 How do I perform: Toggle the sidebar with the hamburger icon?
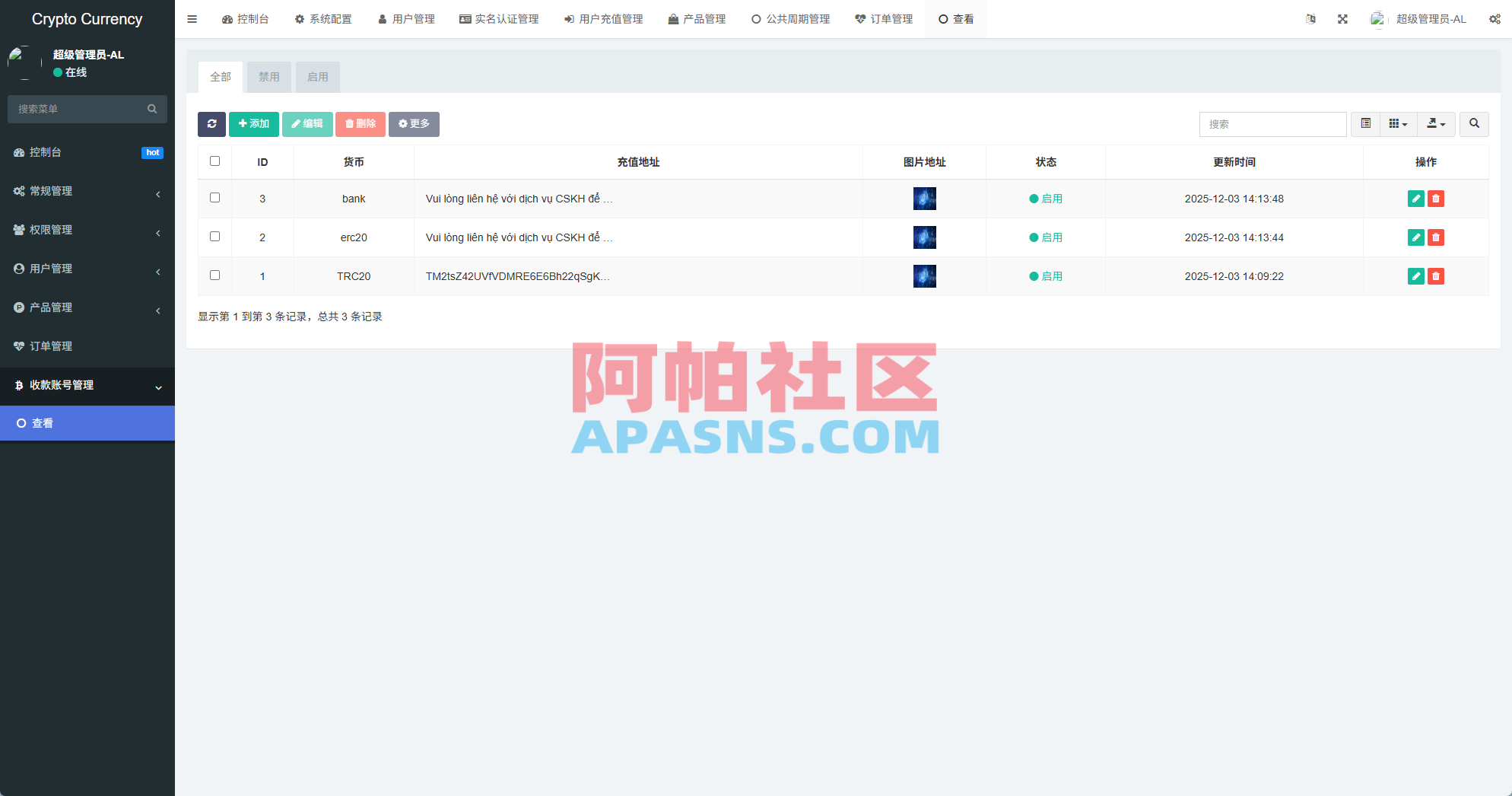(x=192, y=19)
